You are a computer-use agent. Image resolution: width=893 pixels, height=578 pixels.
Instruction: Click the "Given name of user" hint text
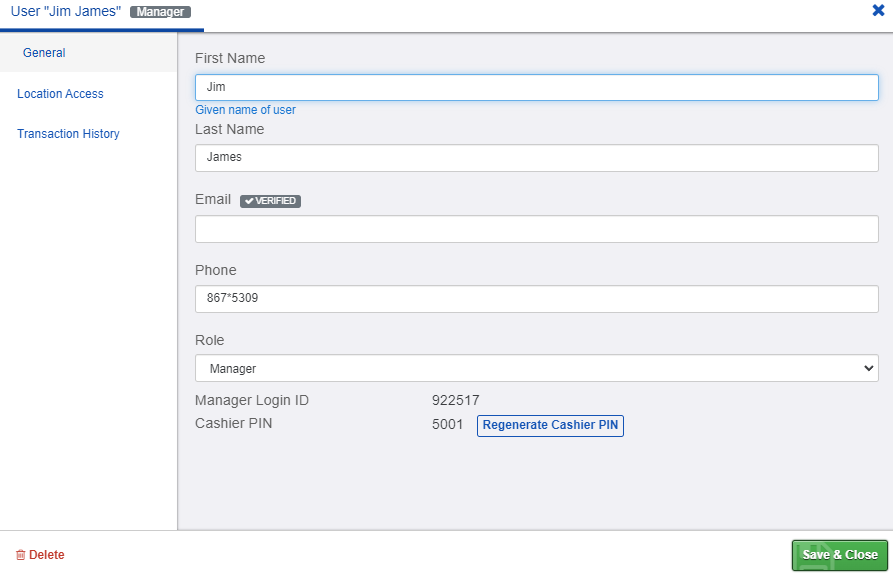245,110
